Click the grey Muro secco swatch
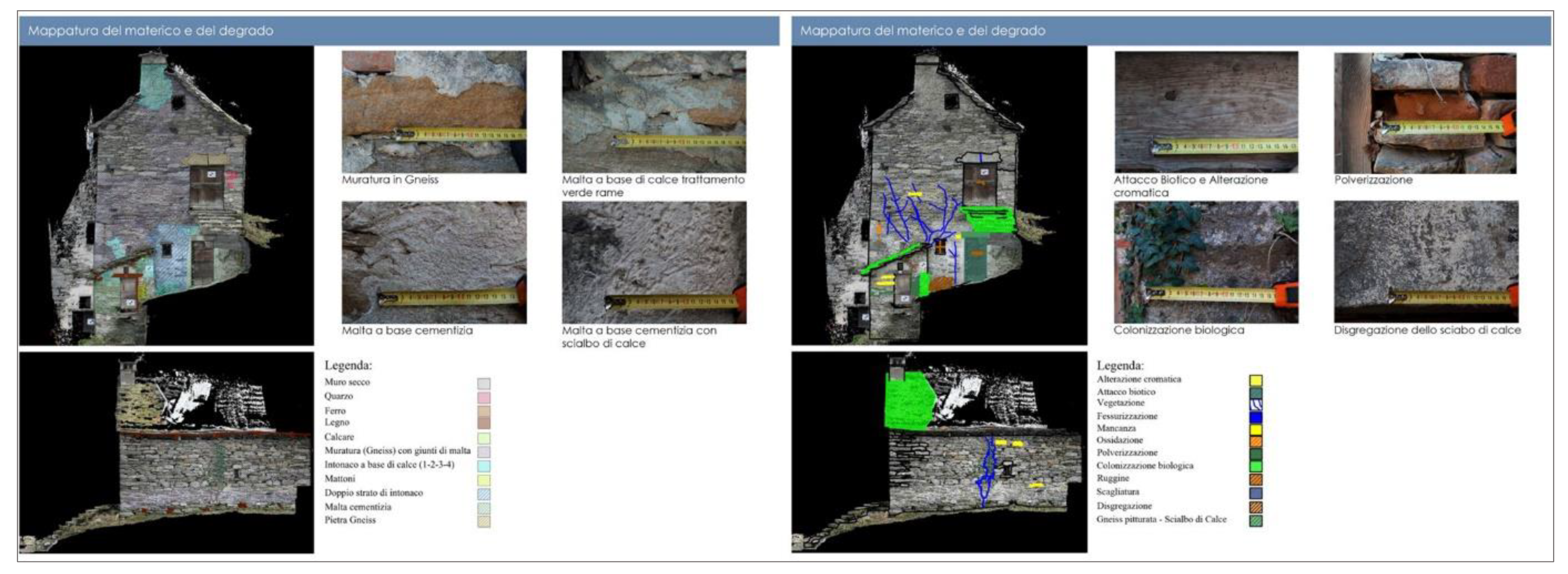1568x574 pixels. pos(484,384)
